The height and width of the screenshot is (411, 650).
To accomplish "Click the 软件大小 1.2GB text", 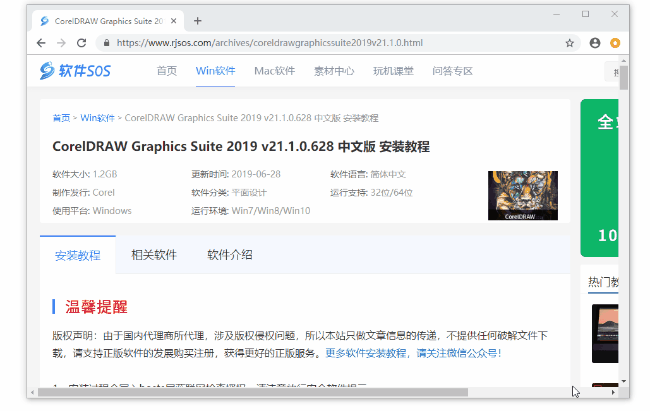I will tap(85, 174).
